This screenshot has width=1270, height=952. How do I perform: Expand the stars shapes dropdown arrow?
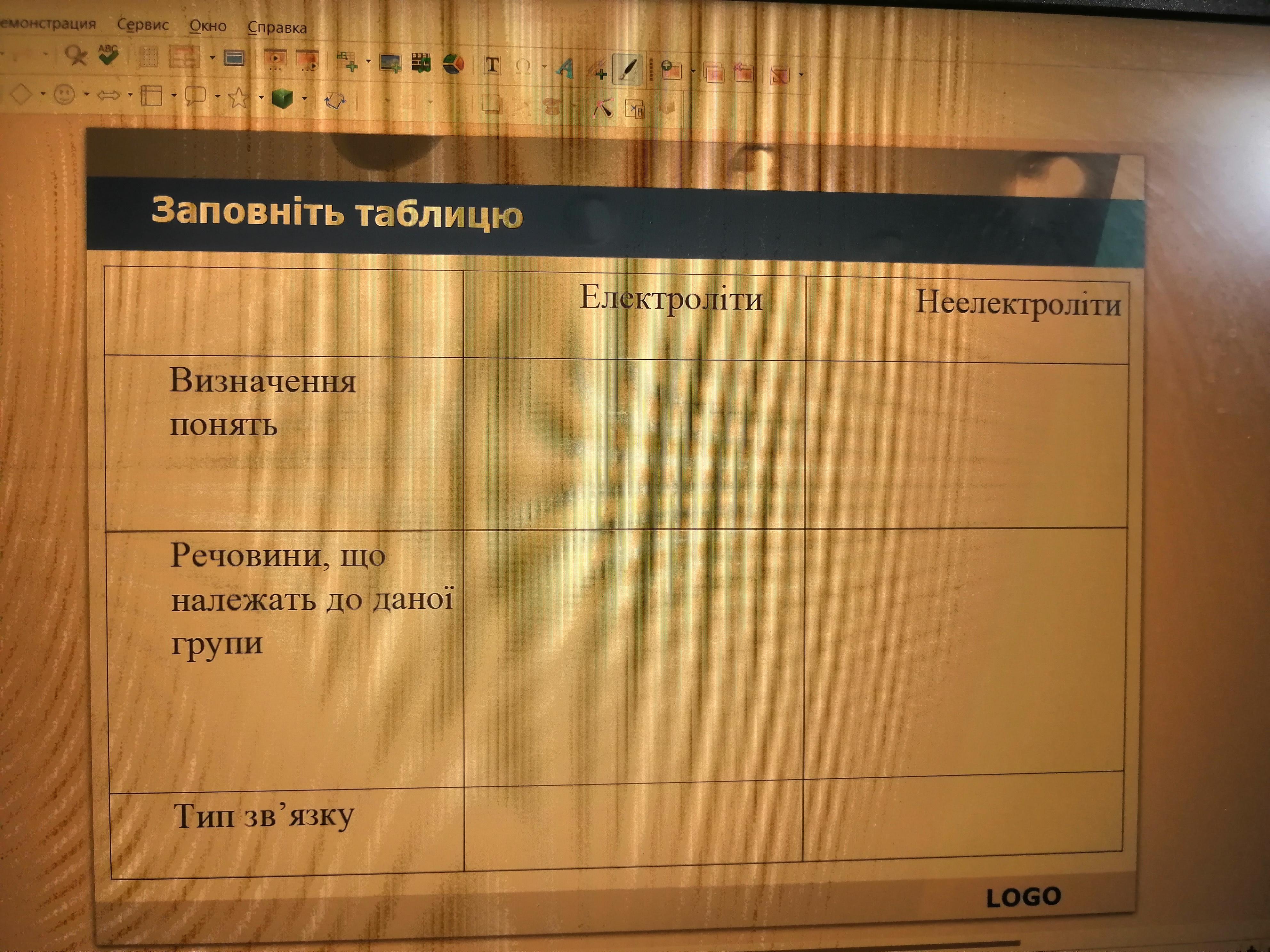point(261,98)
